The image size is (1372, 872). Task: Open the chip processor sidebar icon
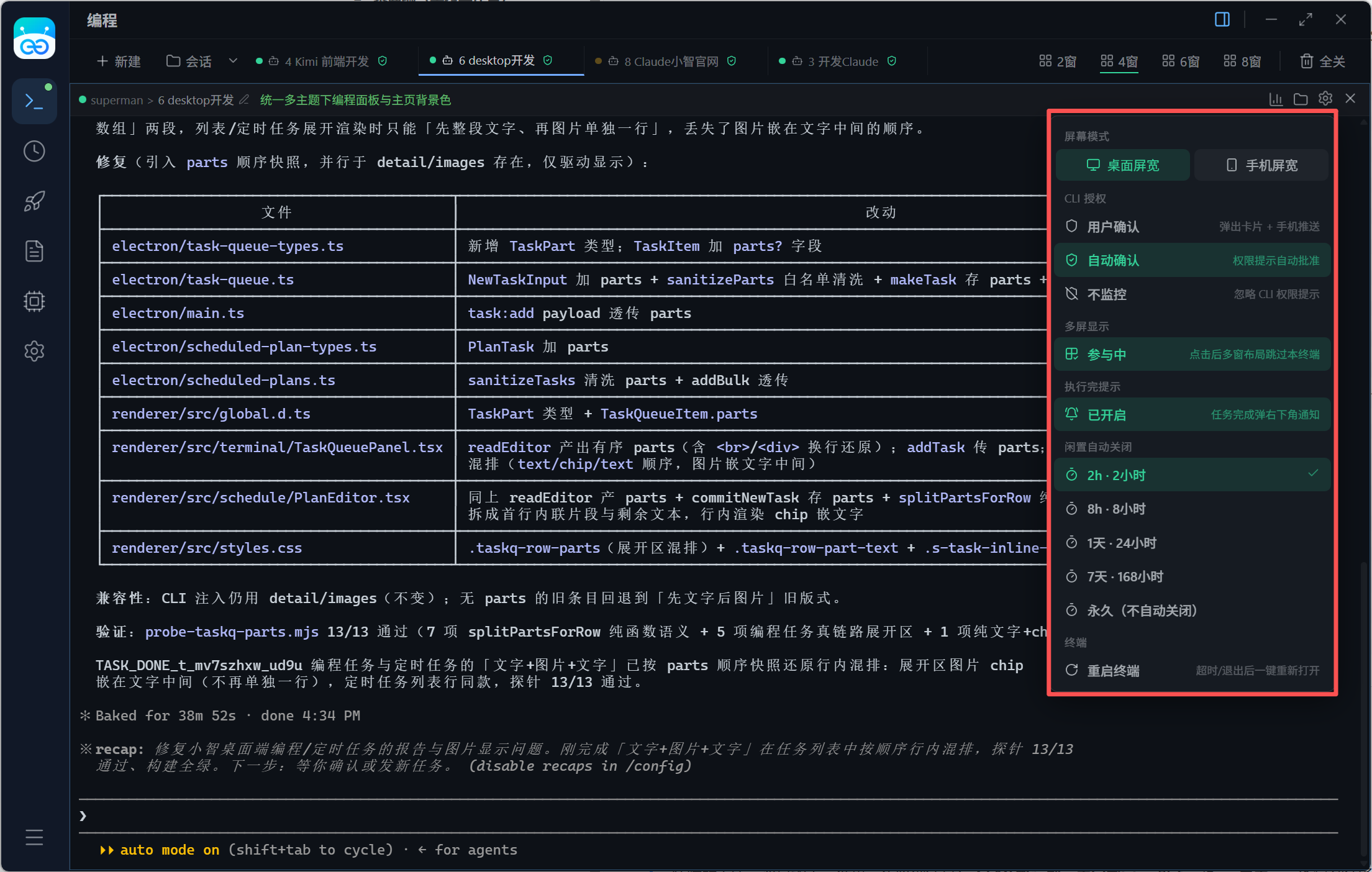click(34, 301)
